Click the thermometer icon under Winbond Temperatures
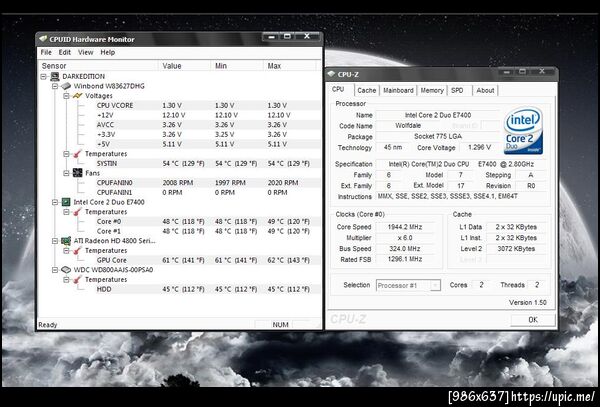600x407 pixels. pyautogui.click(x=78, y=154)
